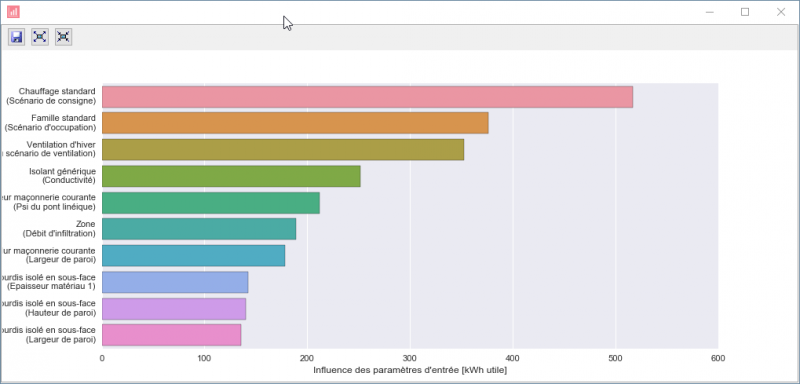
Task: Select the Psi du pont linéique bar
Action: click(211, 202)
